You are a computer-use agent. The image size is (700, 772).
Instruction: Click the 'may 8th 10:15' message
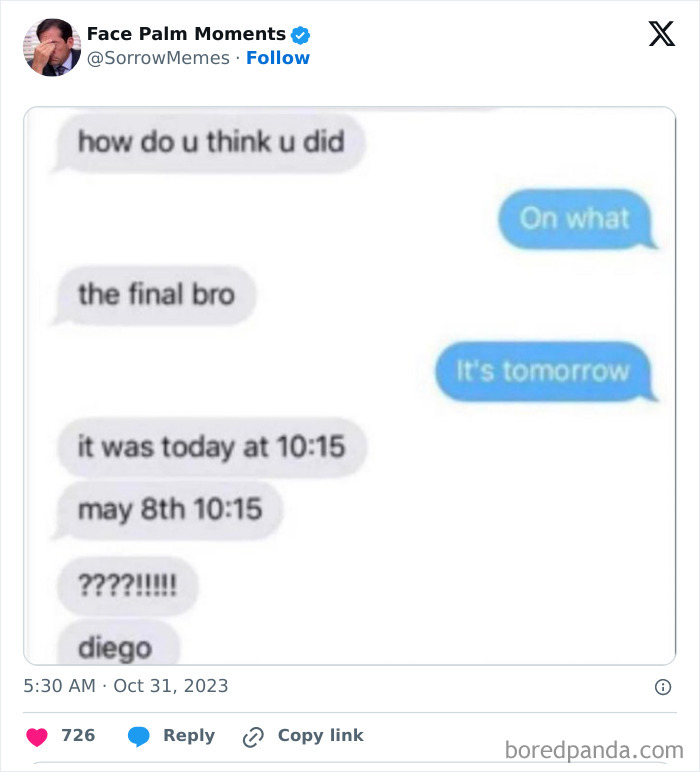[x=170, y=510]
